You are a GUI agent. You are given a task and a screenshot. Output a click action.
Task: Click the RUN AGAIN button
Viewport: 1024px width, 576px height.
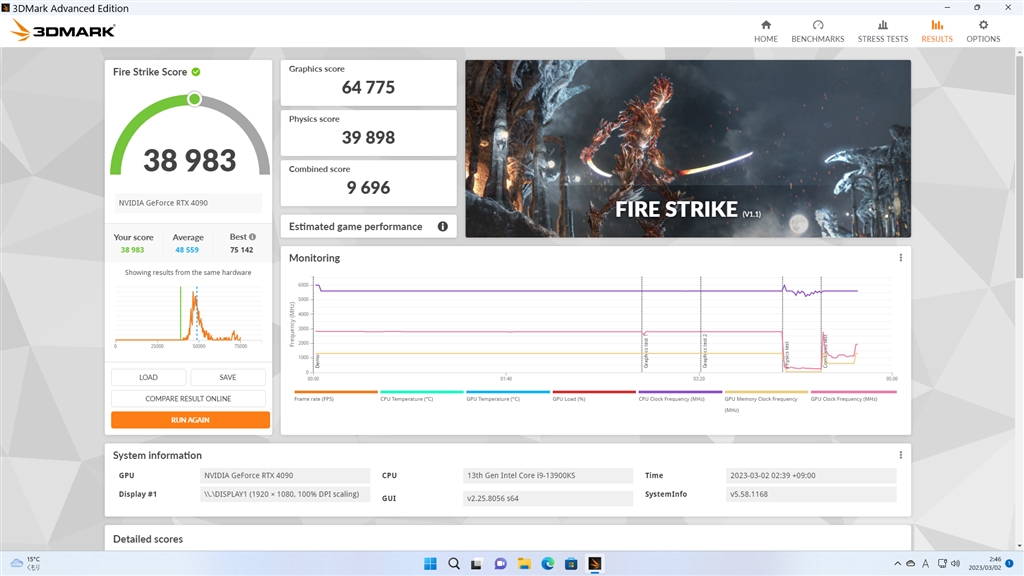(190, 420)
